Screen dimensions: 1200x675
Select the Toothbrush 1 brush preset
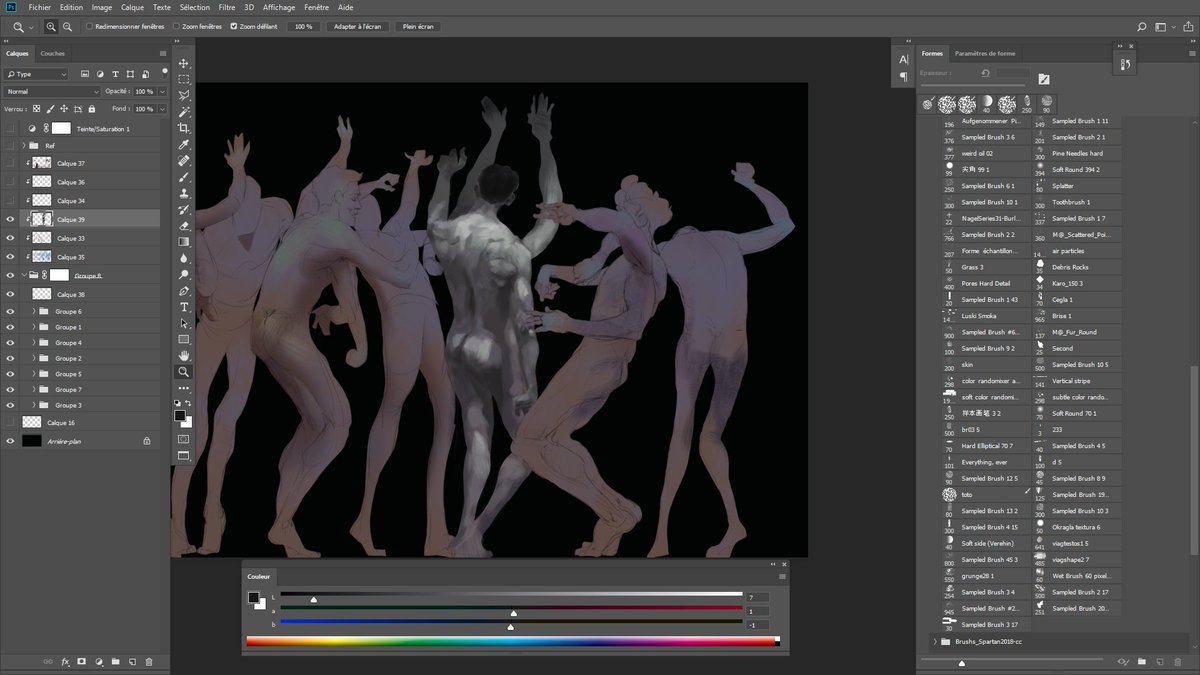(x=1073, y=202)
